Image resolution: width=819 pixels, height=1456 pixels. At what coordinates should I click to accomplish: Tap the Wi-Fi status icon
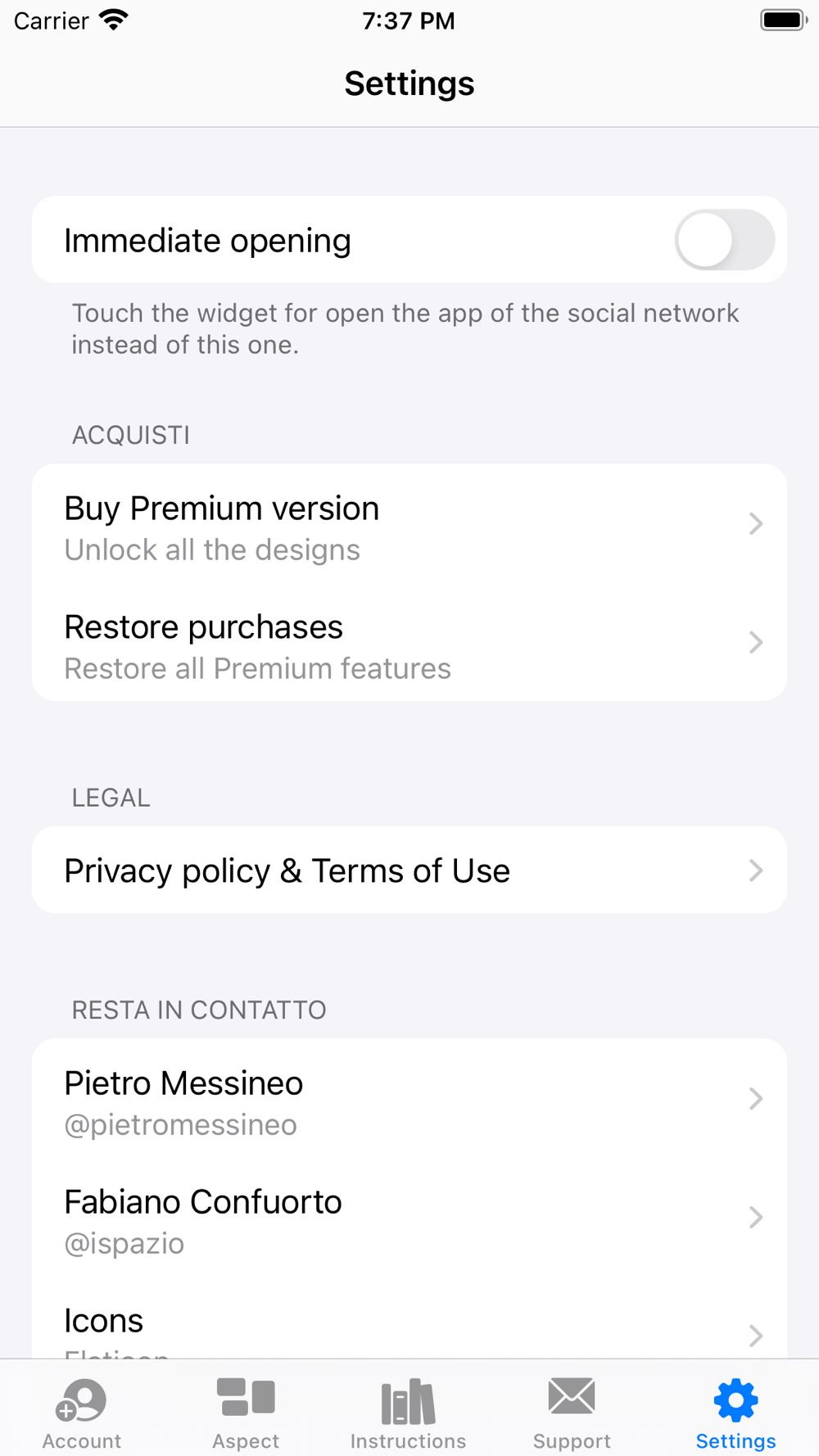tap(114, 20)
